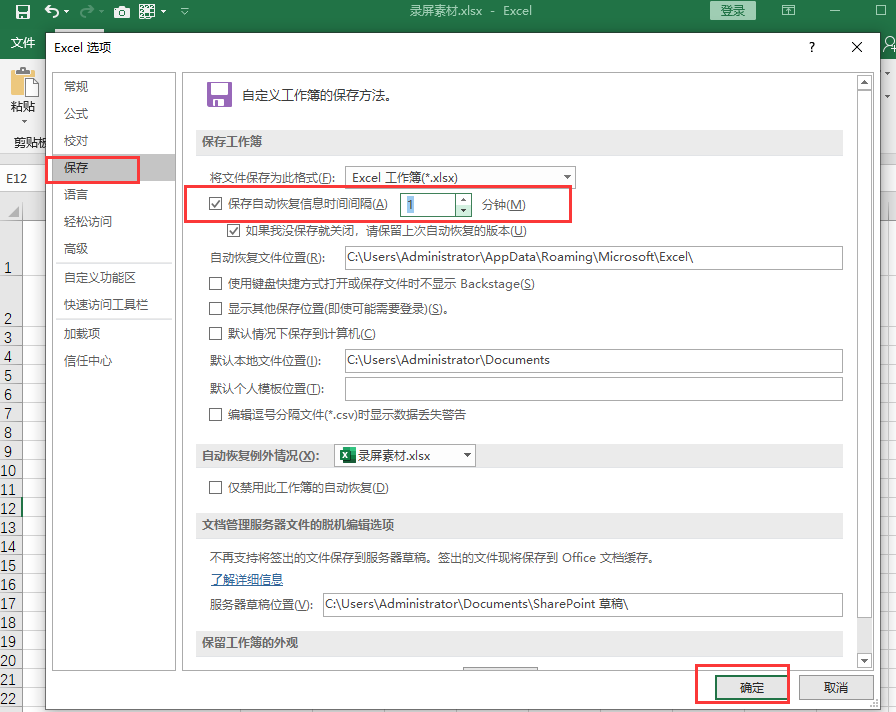The width and height of the screenshot is (896, 712).
Task: Decrease autosave minutes with down spinner
Action: click(x=463, y=210)
